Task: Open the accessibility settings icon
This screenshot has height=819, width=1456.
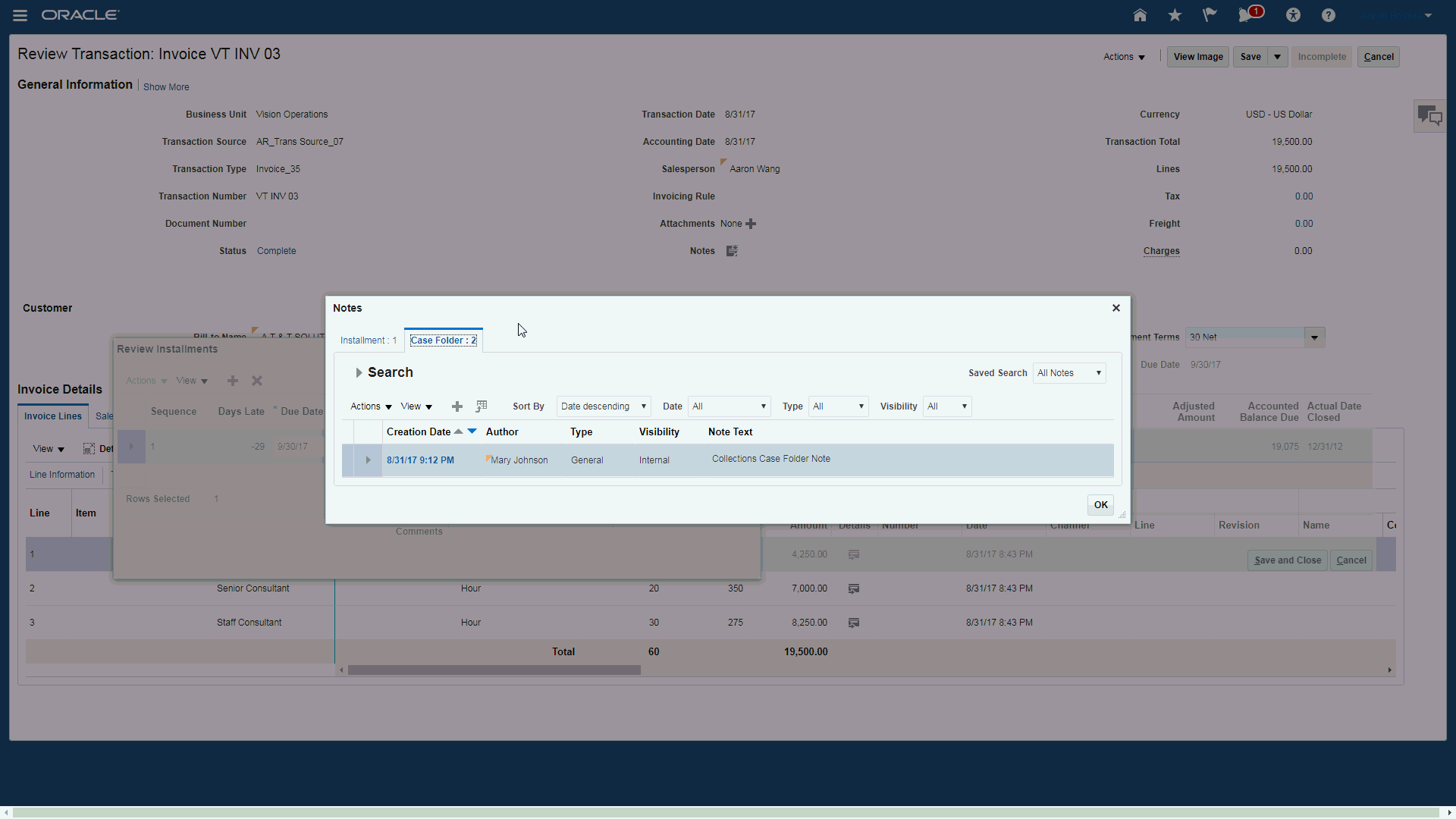Action: [1294, 15]
